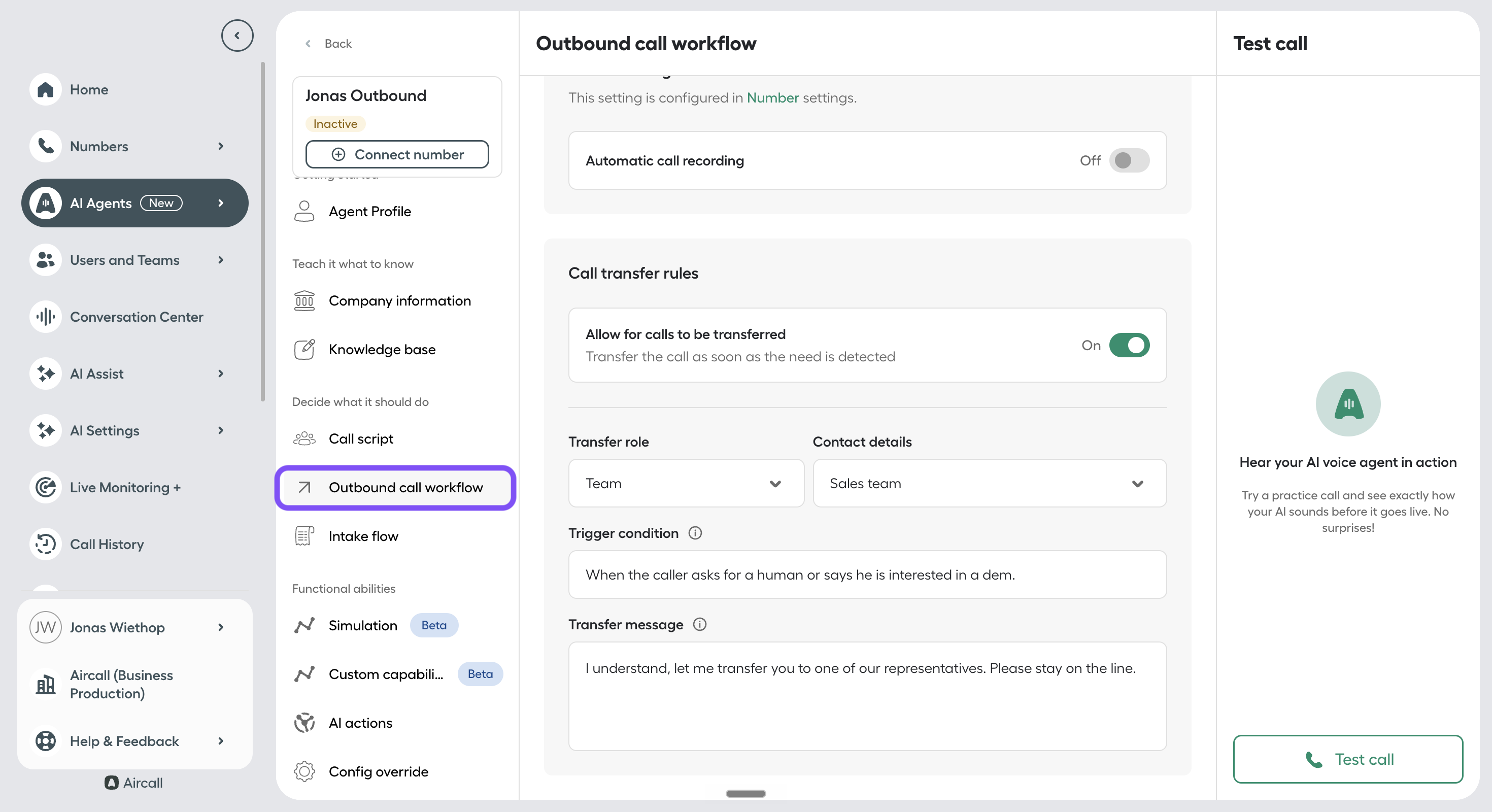Click the Call script group icon
Viewport: 1492px width, 812px height.
coord(304,438)
